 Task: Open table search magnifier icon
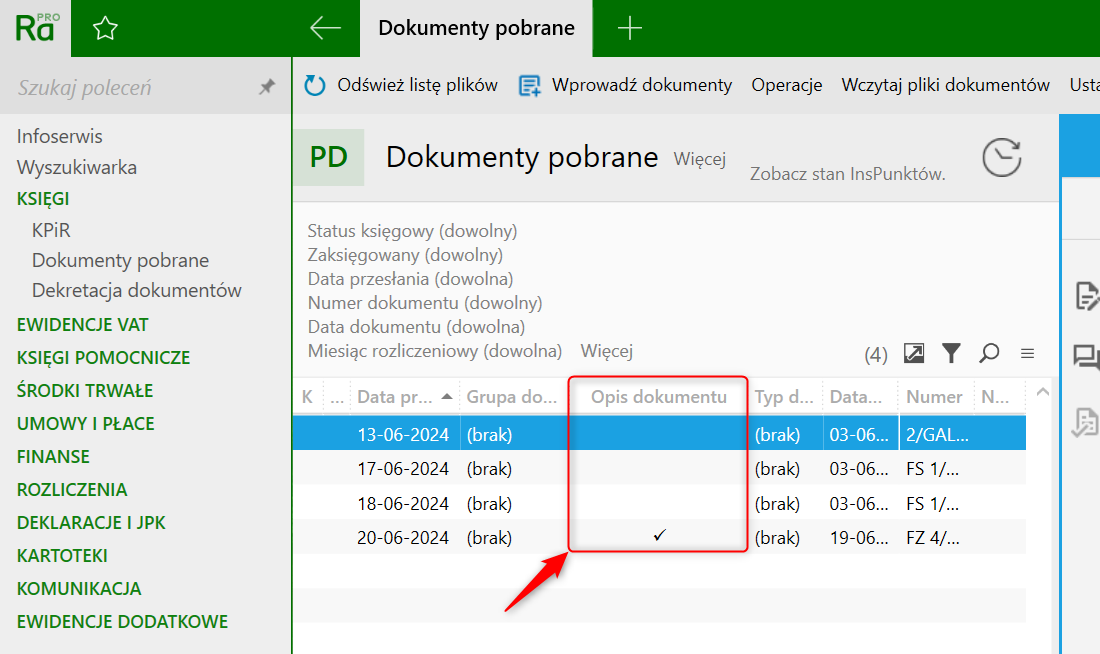(x=989, y=353)
